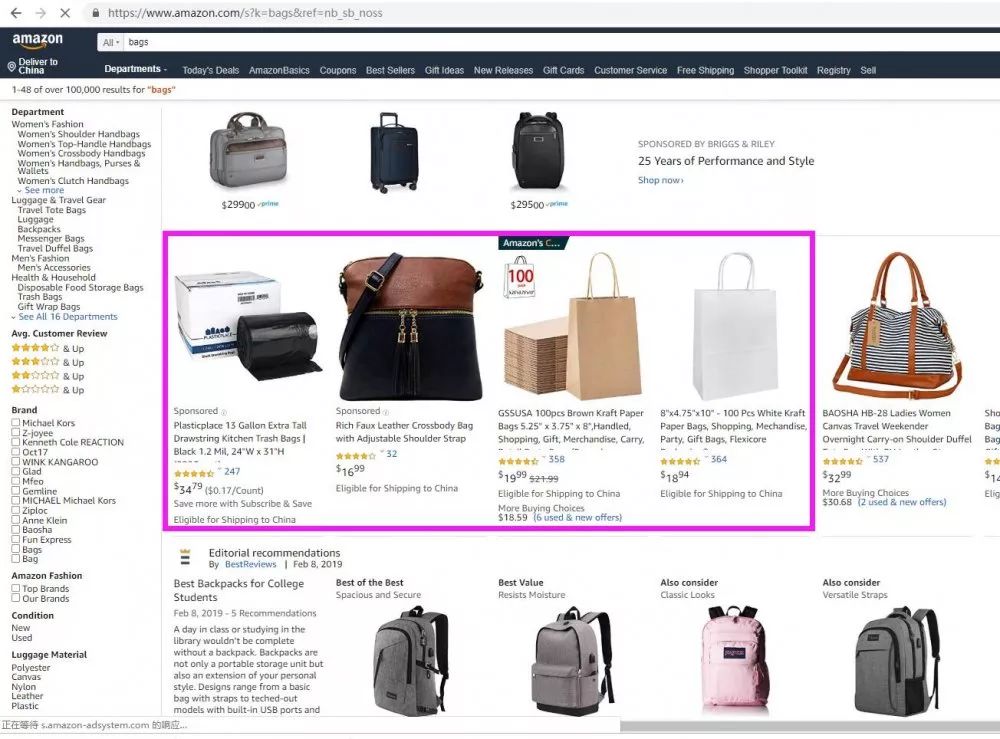
Task: Stop page loading with the X icon
Action: click(x=64, y=13)
